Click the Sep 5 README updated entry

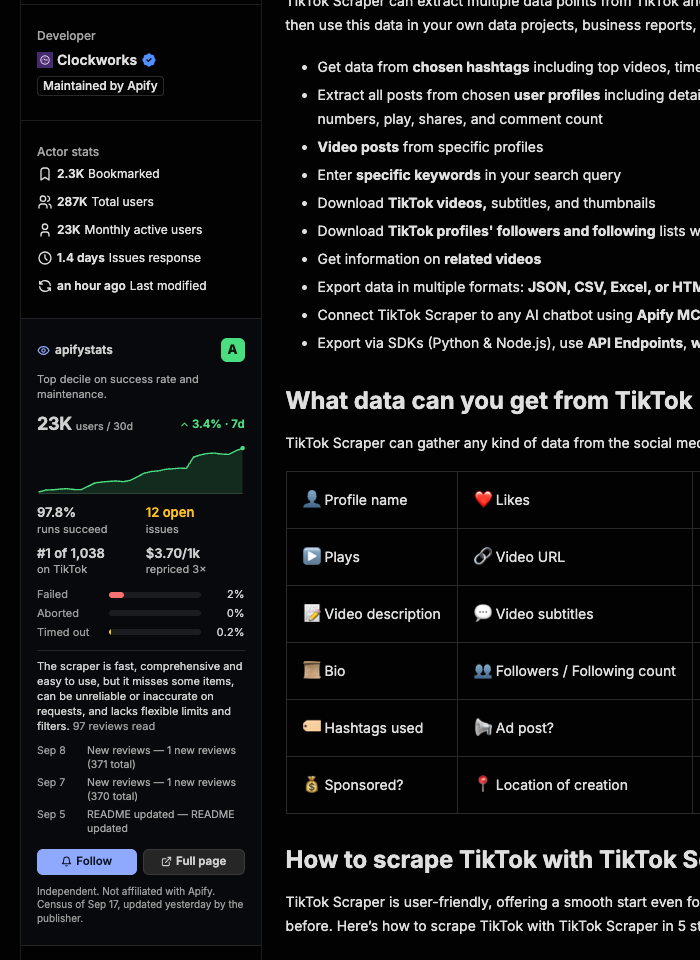[141, 821]
